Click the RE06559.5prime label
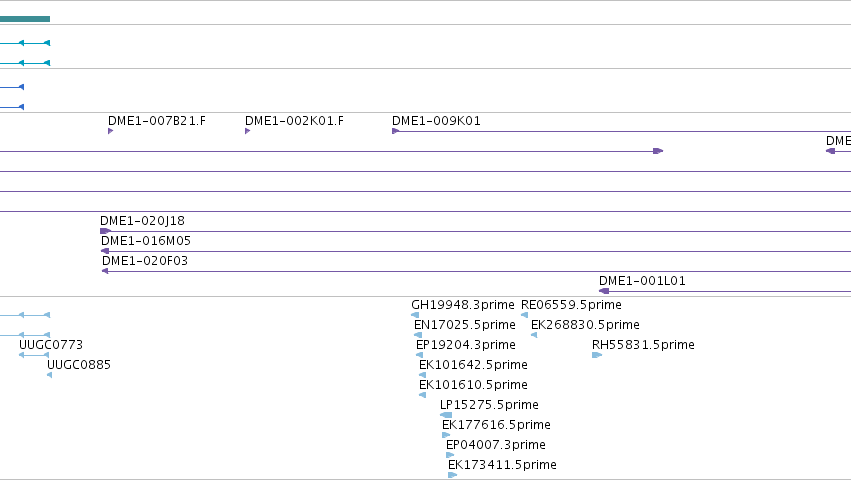 click(571, 305)
